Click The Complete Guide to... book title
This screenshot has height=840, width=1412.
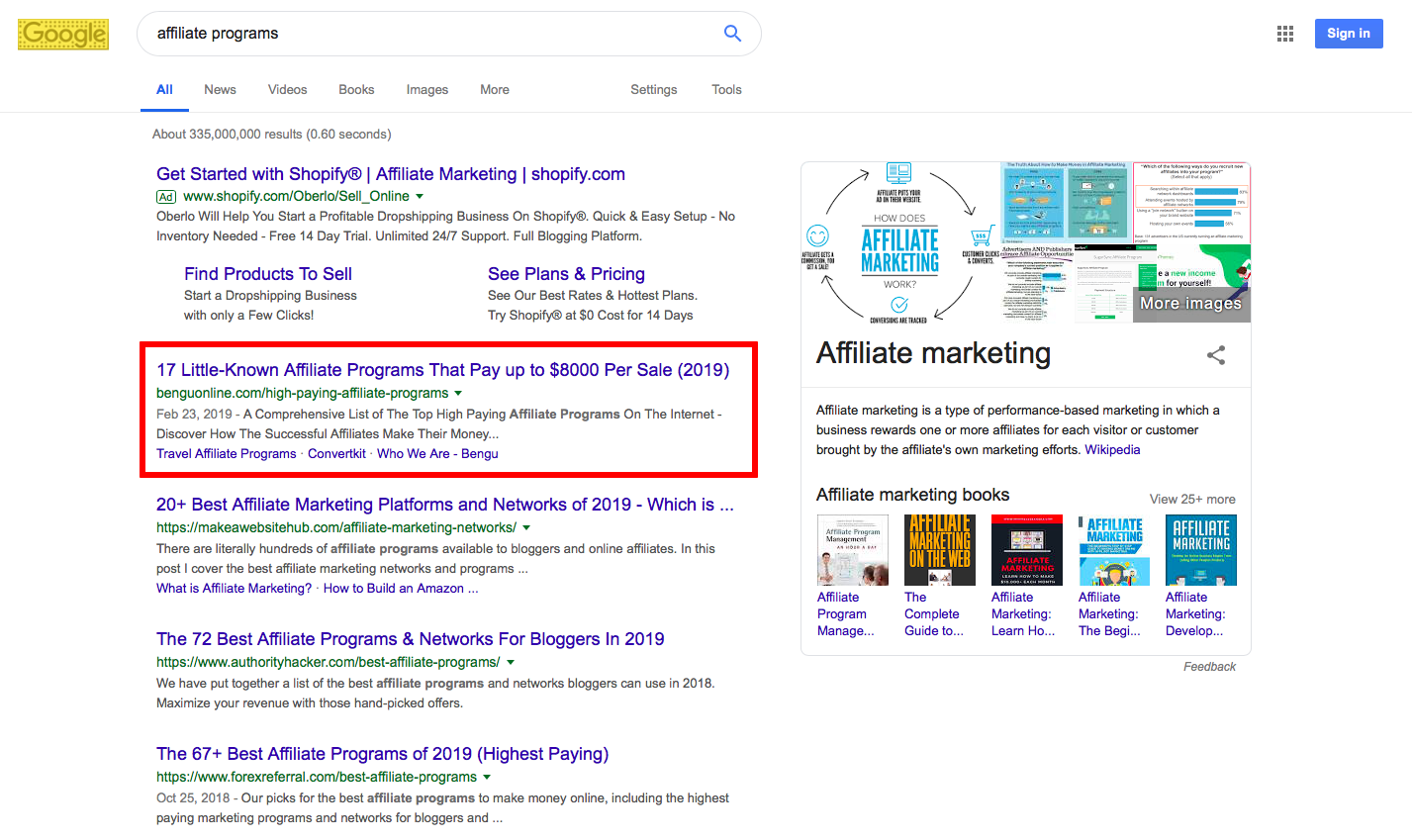point(934,614)
